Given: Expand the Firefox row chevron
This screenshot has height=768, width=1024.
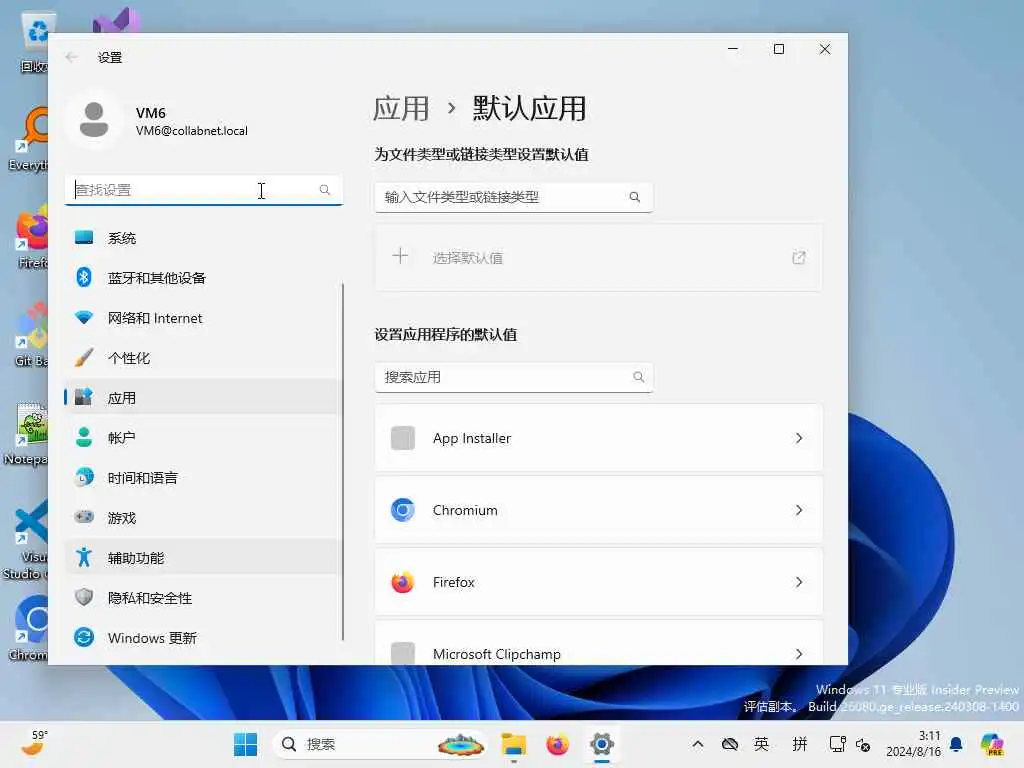Looking at the screenshot, I should tap(799, 581).
